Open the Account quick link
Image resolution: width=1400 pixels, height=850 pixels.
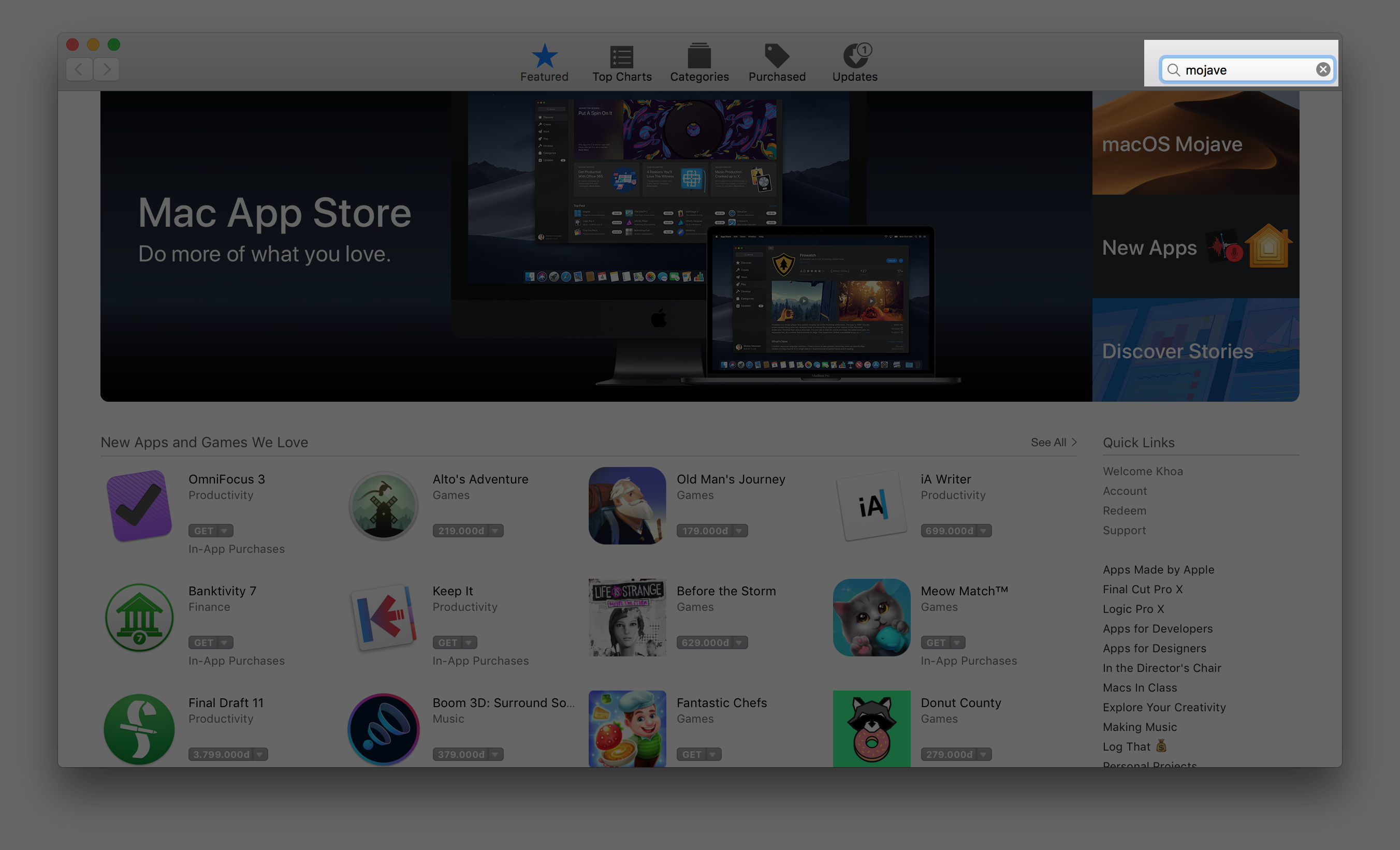coord(1125,491)
